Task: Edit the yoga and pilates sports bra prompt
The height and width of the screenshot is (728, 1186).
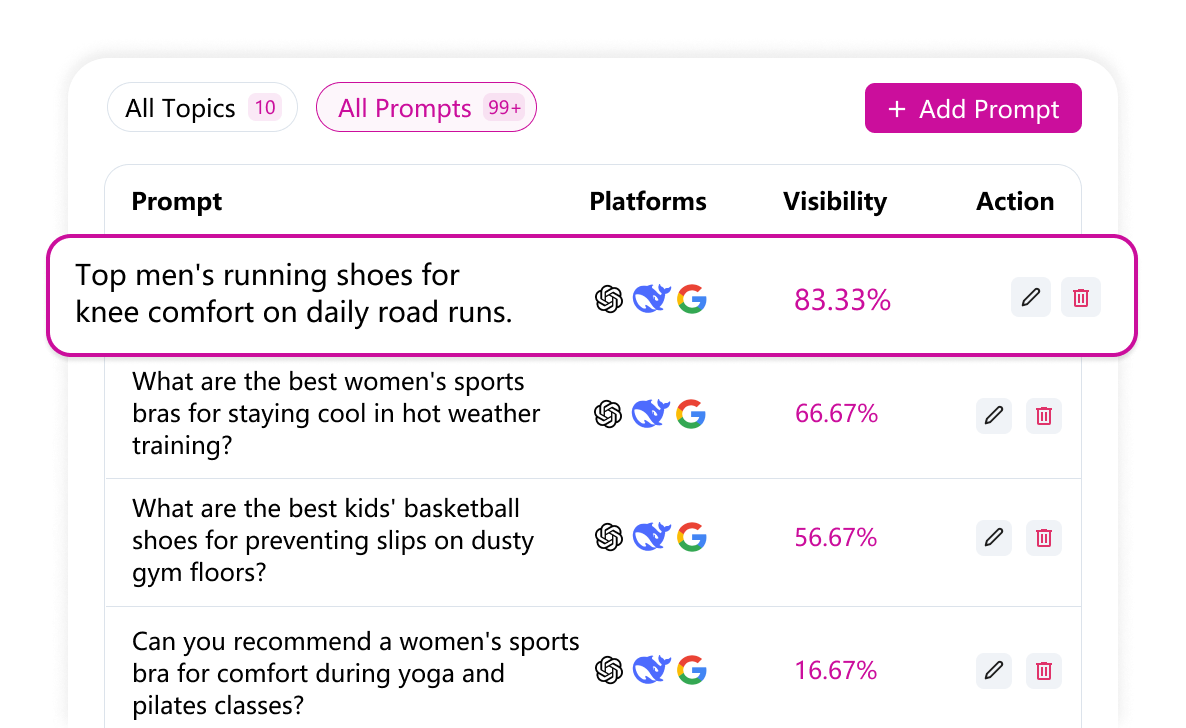Action: tap(994, 670)
